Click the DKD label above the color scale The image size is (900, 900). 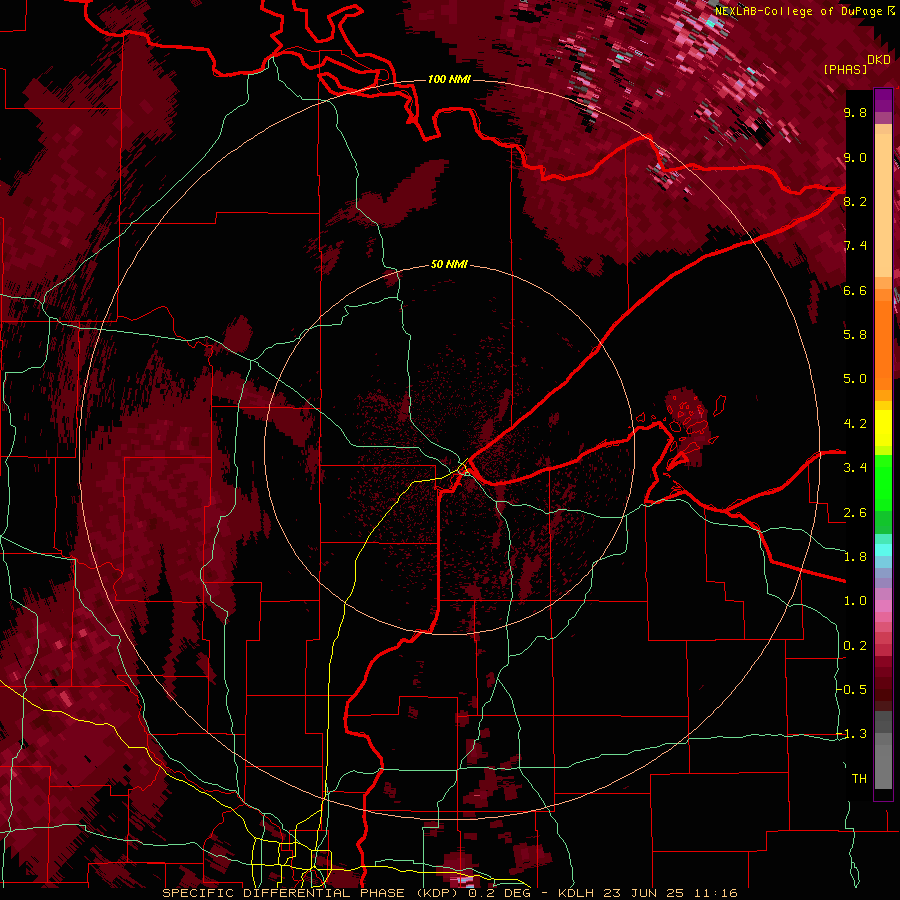[x=879, y=60]
